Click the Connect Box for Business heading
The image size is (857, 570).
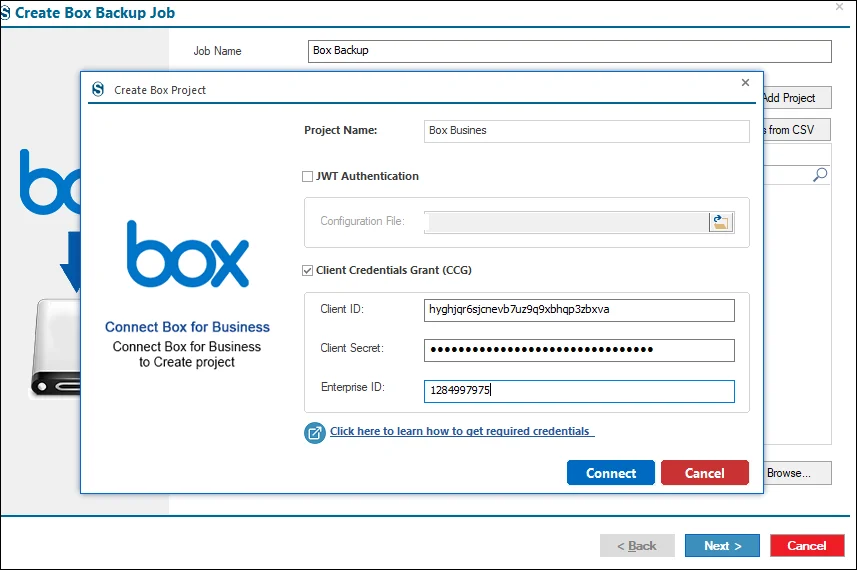point(187,327)
